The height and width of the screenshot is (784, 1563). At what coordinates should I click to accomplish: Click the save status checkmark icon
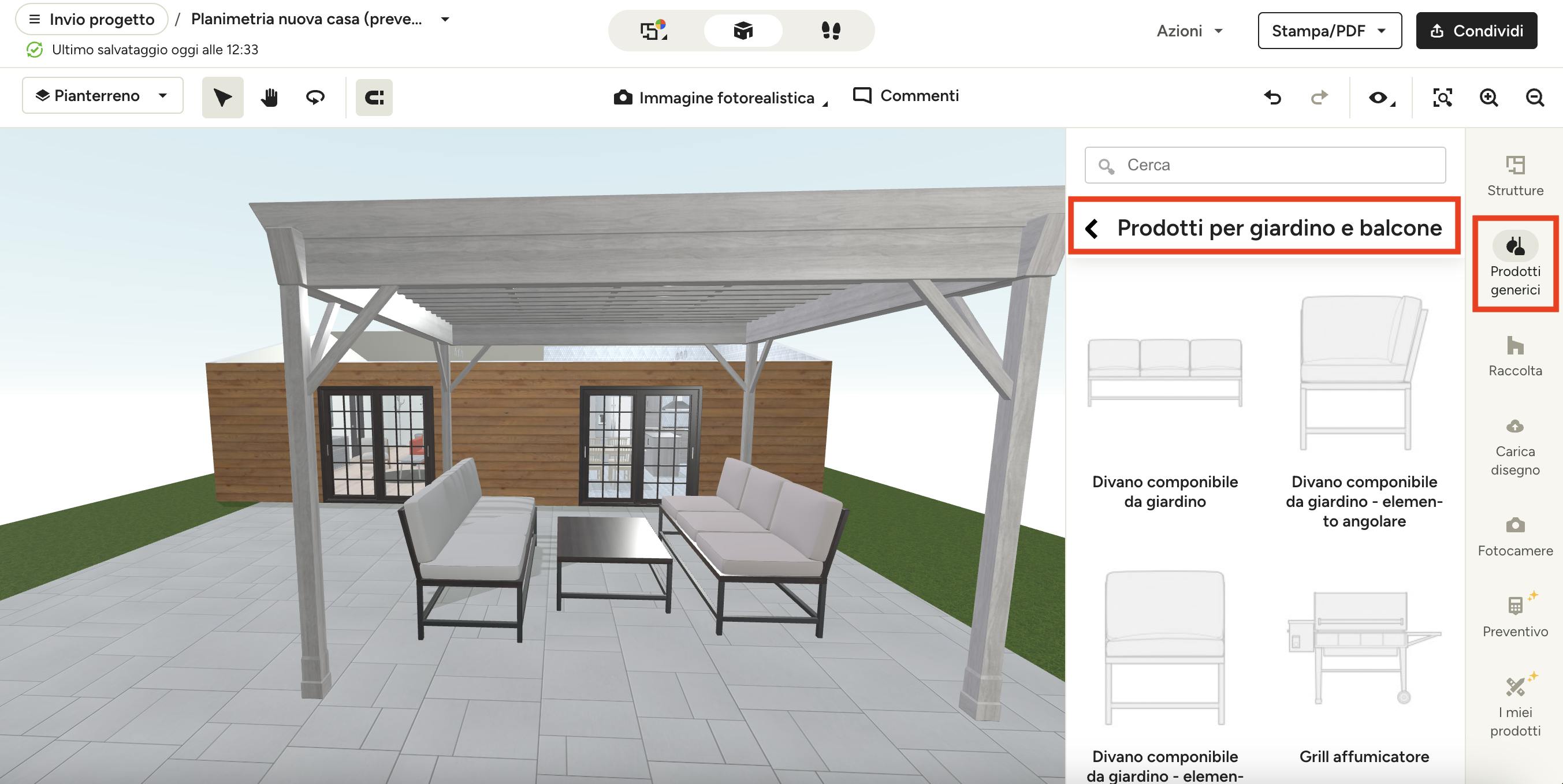[35, 50]
